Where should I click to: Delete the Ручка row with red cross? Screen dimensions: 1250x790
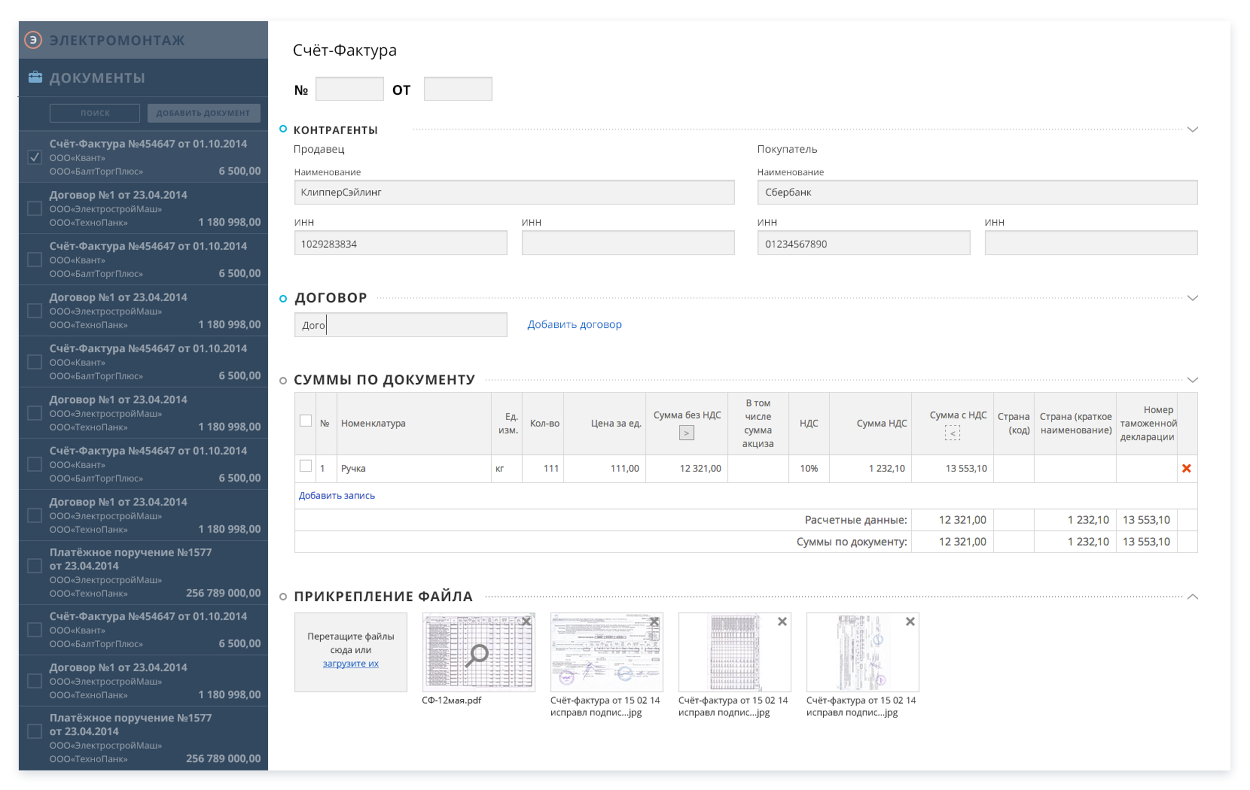[1187, 468]
